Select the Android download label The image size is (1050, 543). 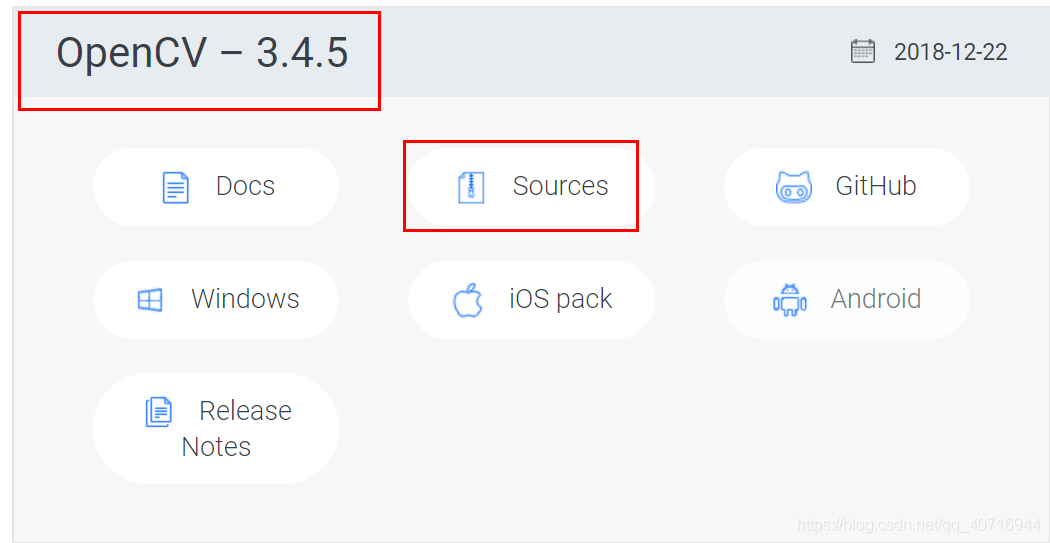click(x=876, y=299)
